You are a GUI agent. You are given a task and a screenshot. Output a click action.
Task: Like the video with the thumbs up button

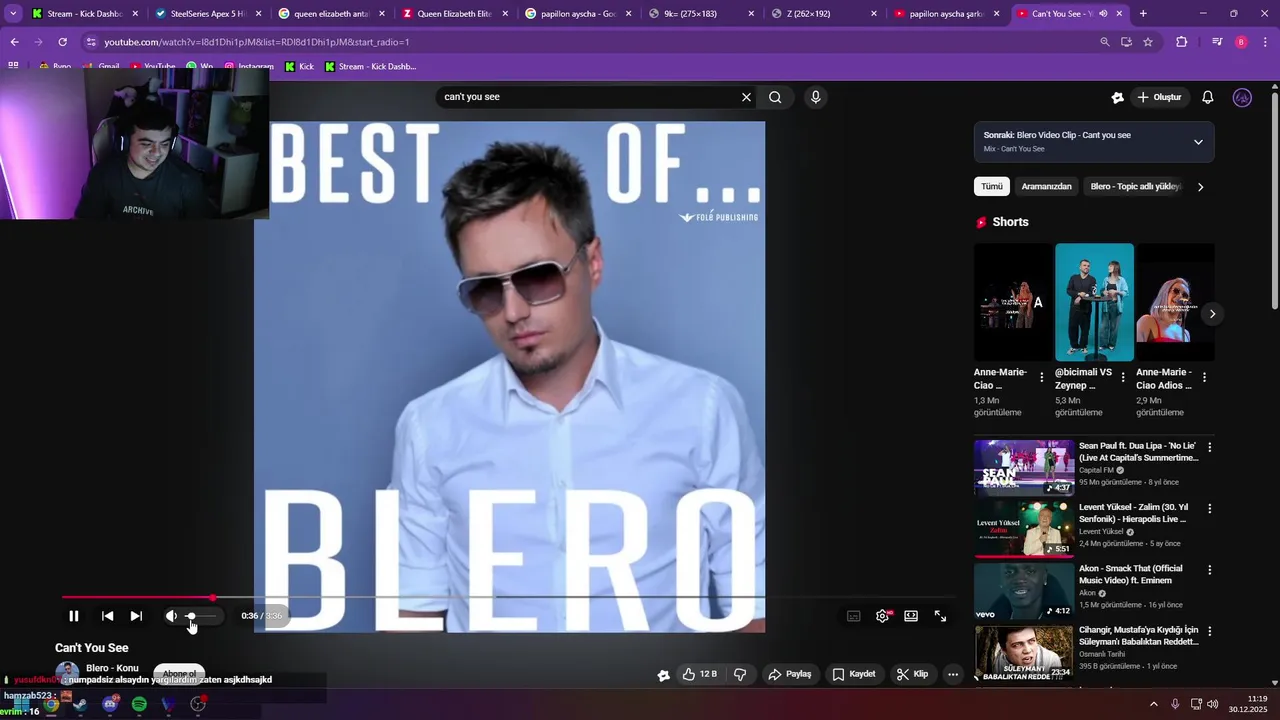(x=699, y=674)
